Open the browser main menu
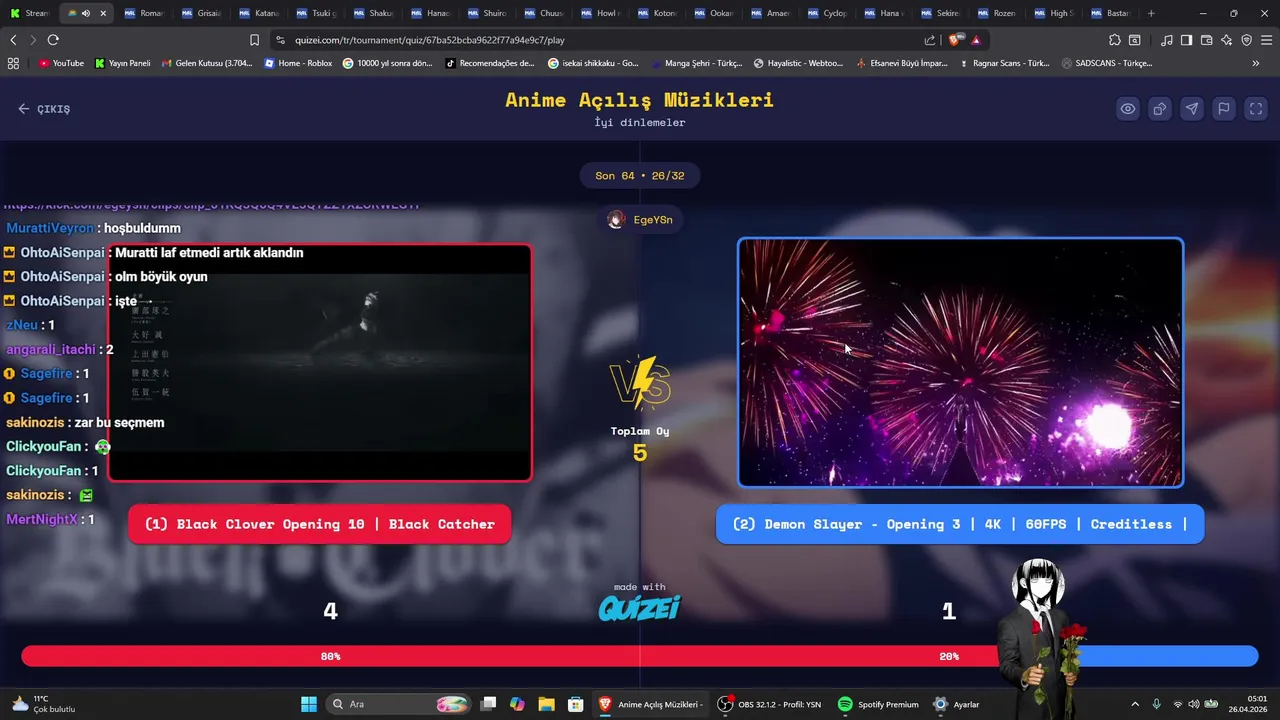The height and width of the screenshot is (720, 1280). pyautogui.click(x=1267, y=40)
